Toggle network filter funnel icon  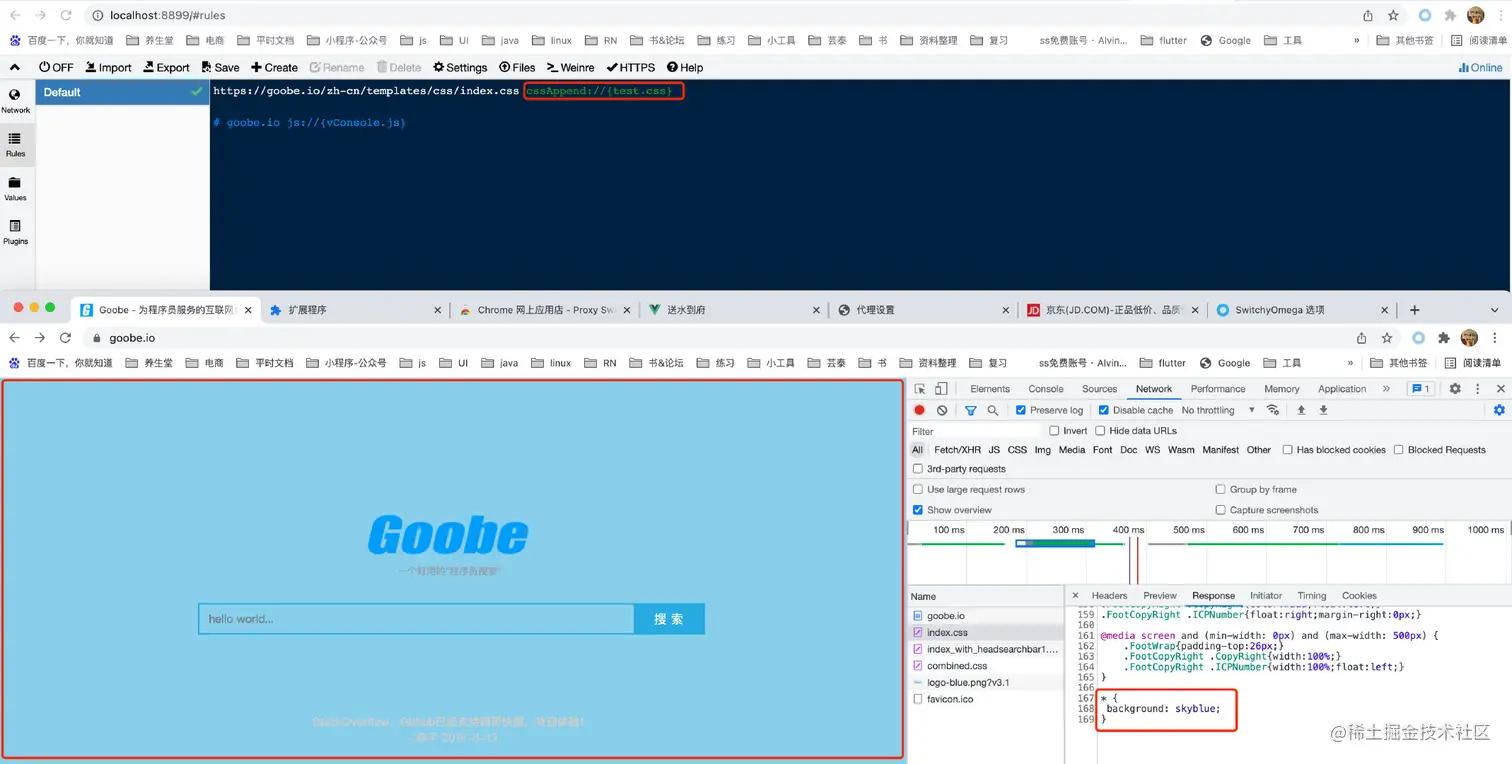click(x=970, y=410)
